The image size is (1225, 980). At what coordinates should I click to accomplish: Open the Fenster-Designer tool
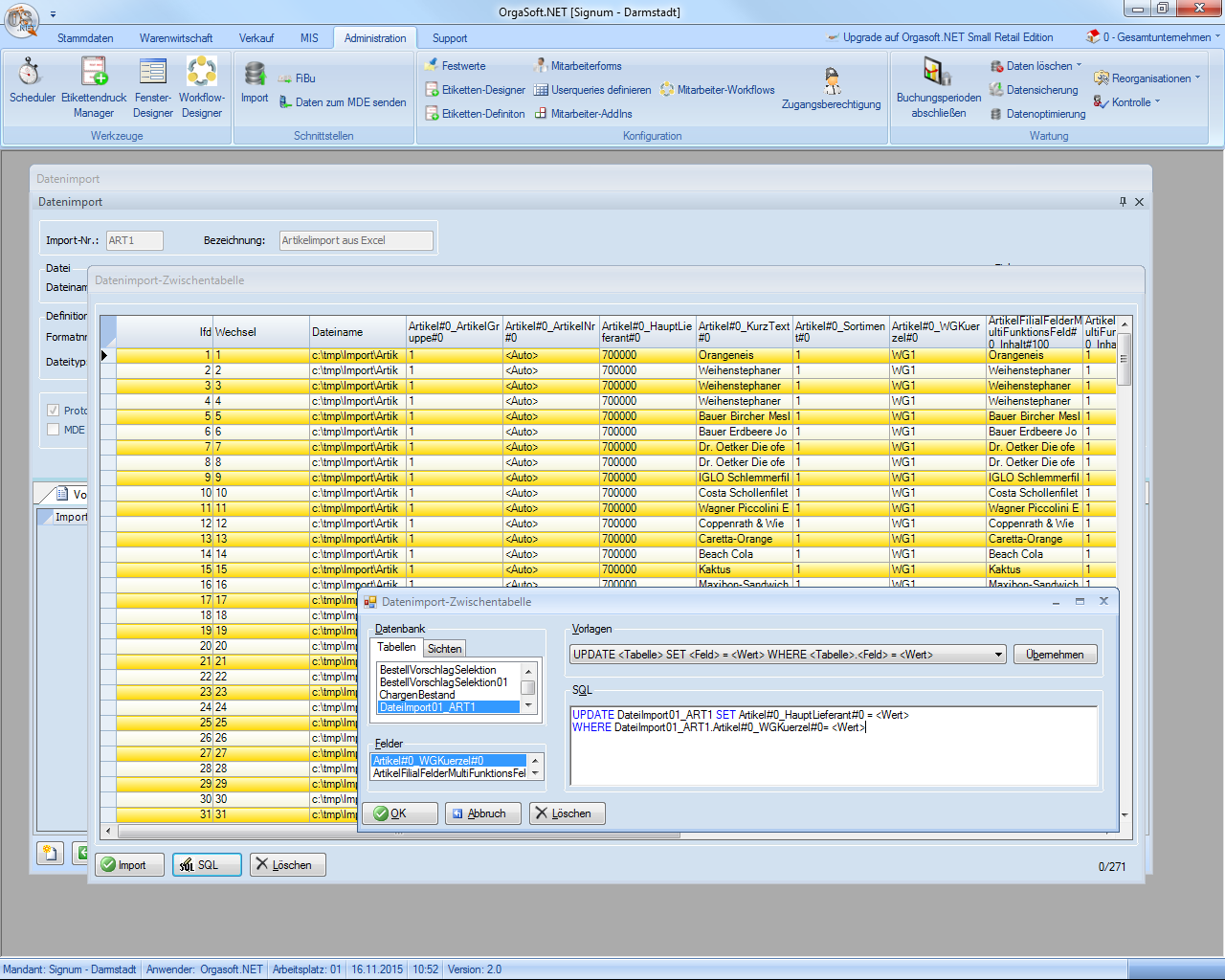[x=153, y=81]
